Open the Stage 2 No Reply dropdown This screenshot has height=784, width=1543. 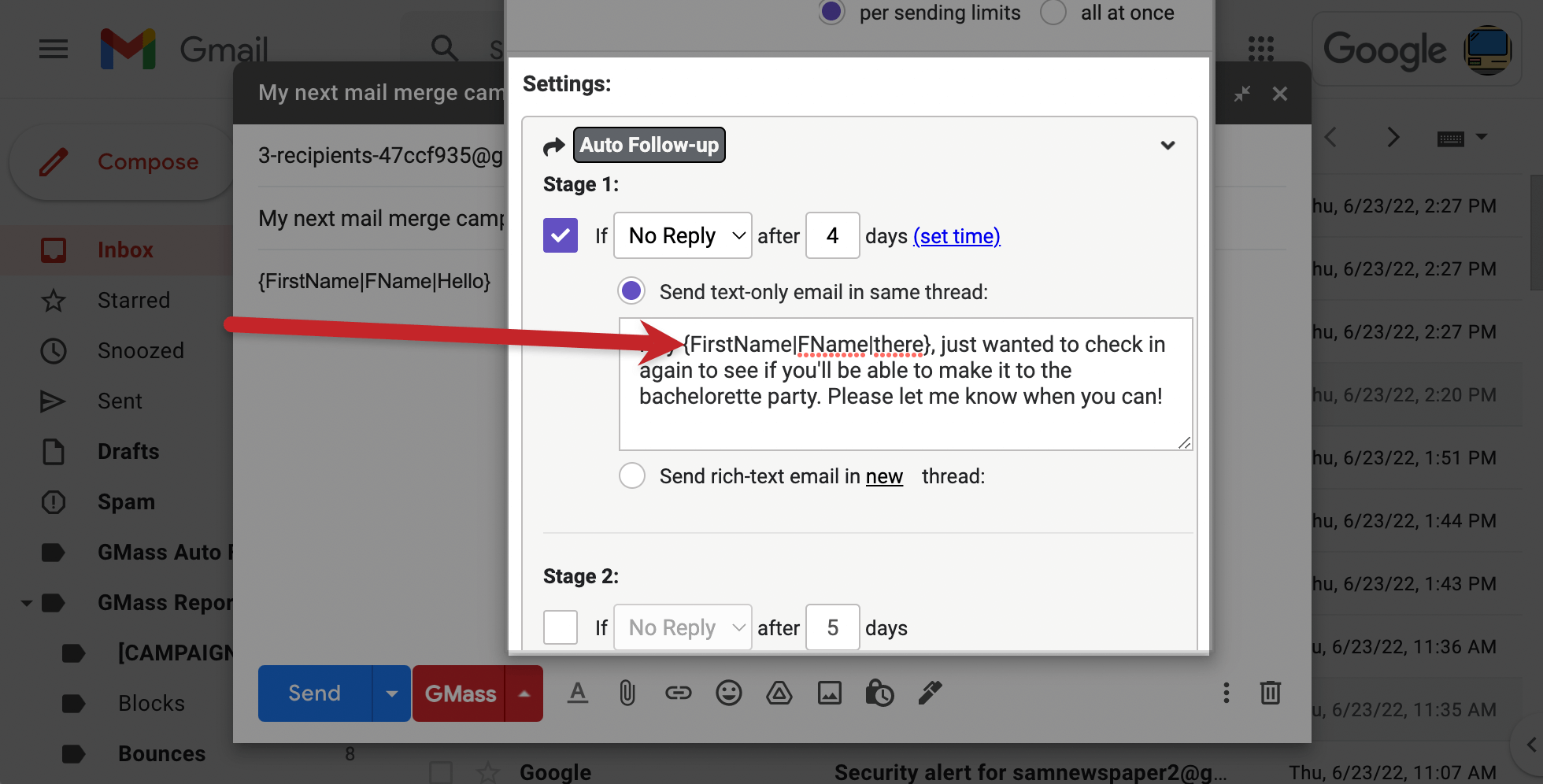tap(683, 627)
